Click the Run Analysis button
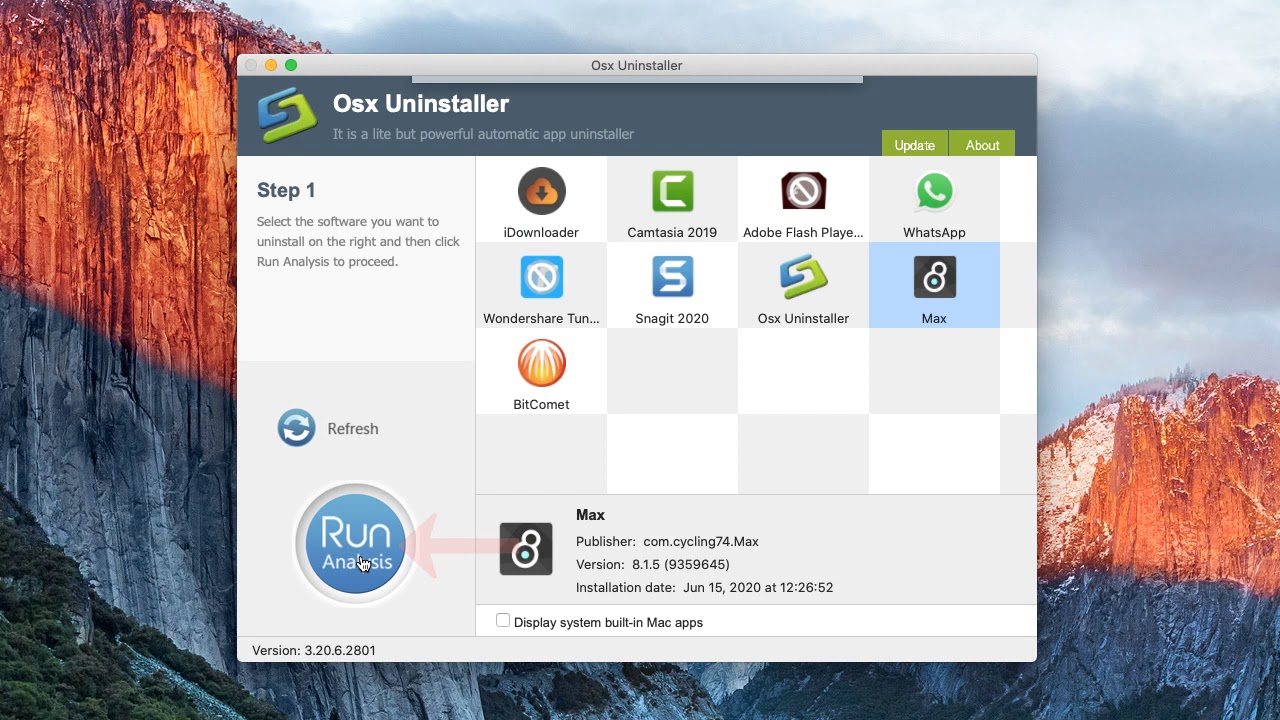The height and width of the screenshot is (720, 1280). 356,544
